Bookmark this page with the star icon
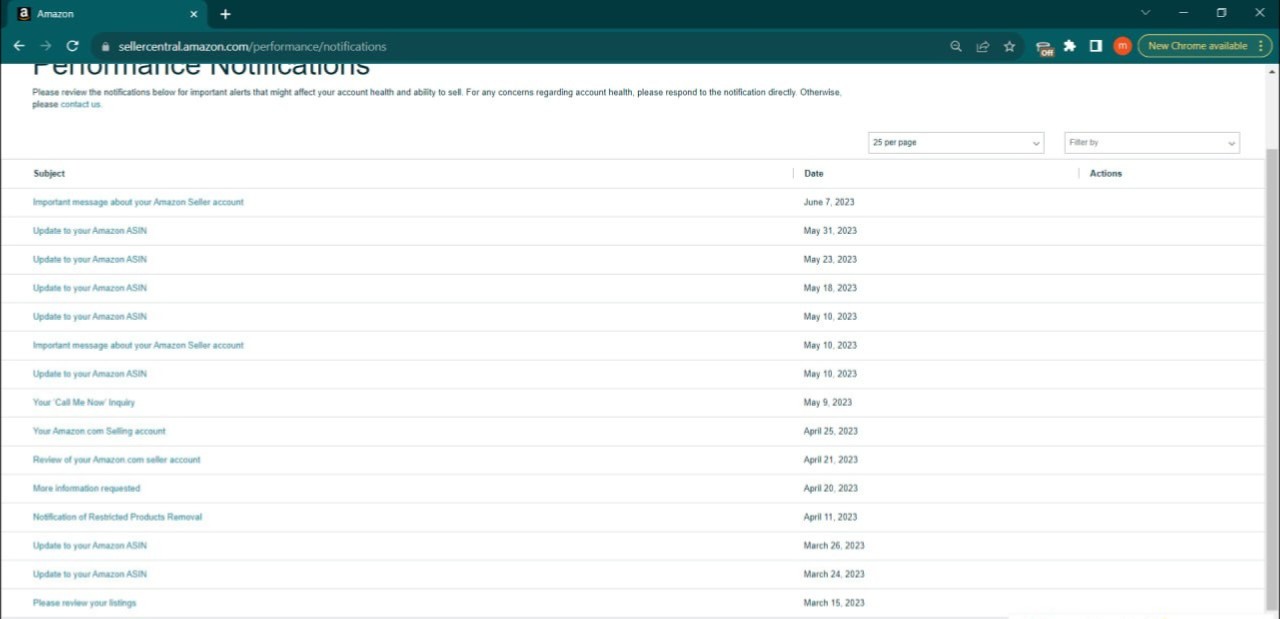 (1010, 46)
